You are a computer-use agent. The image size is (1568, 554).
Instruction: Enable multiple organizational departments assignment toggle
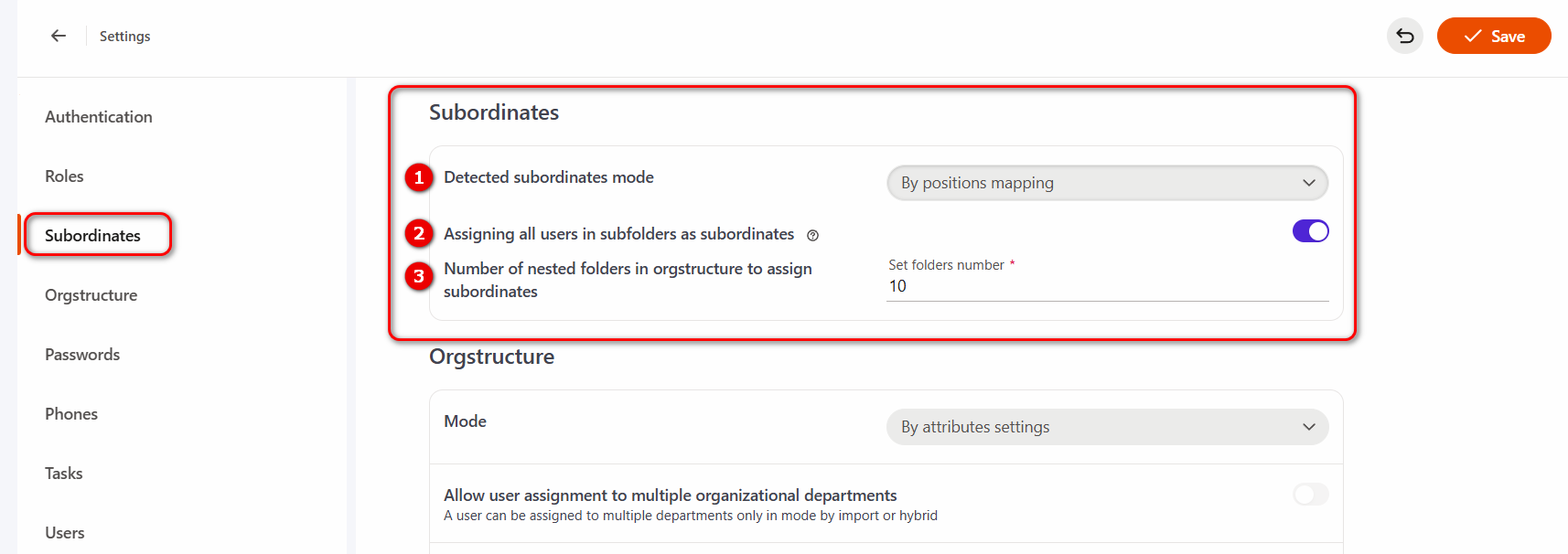click(1310, 495)
